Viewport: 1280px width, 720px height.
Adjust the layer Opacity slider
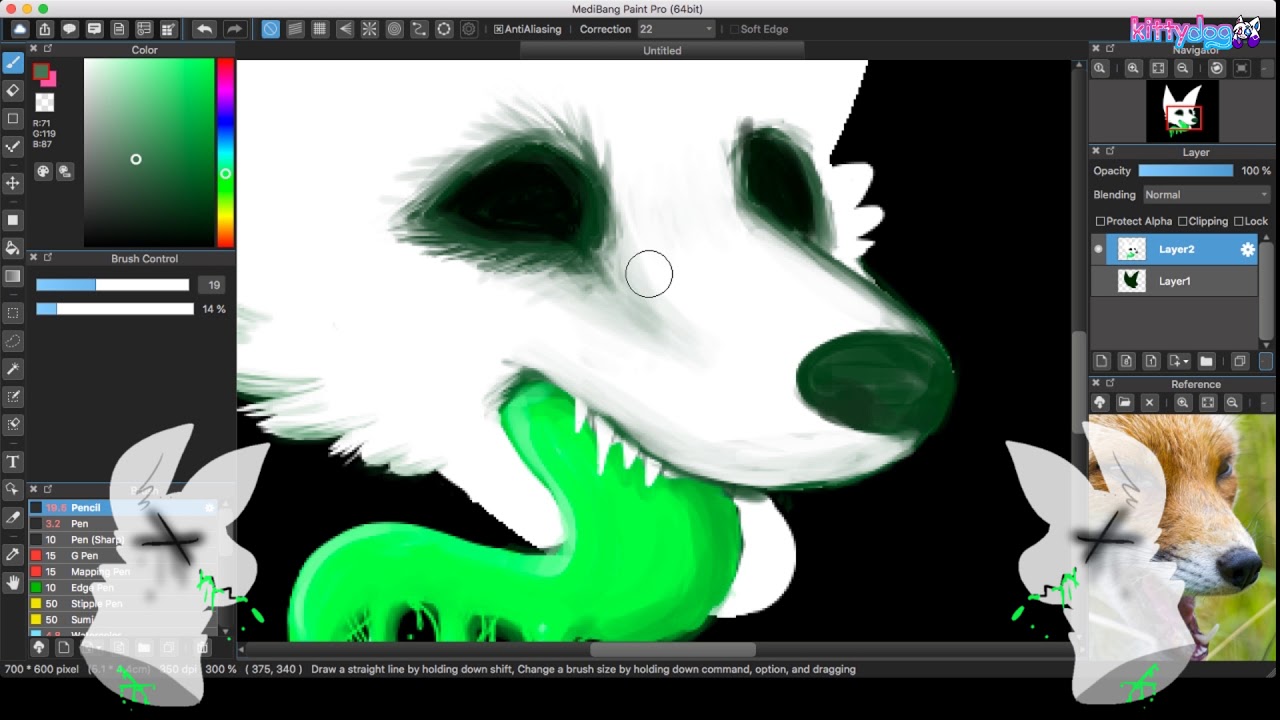pos(1184,171)
